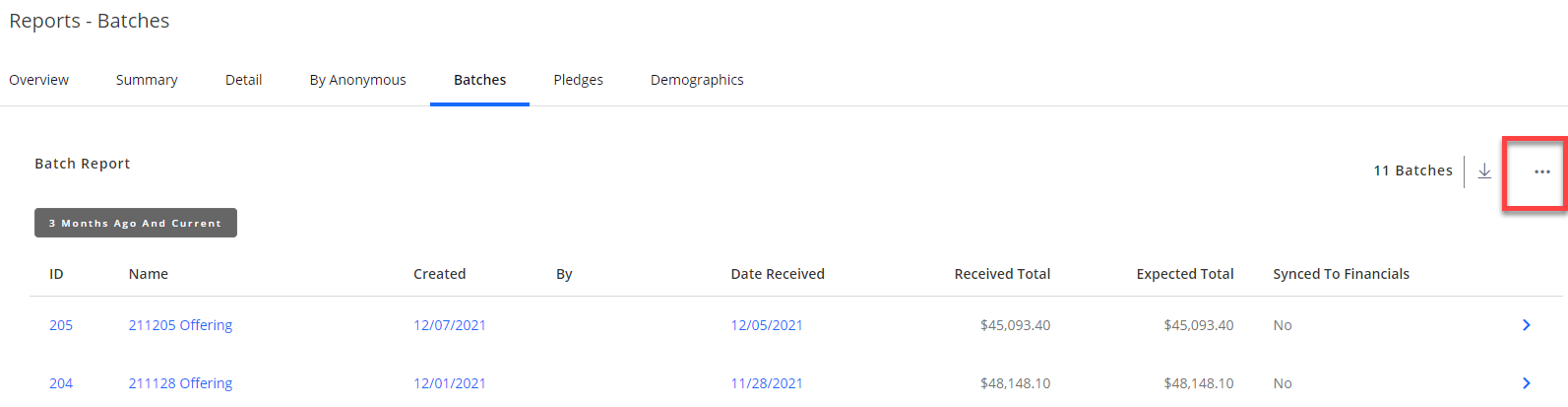Image resolution: width=1568 pixels, height=407 pixels.
Task: Open the Summary tab
Action: 147,80
